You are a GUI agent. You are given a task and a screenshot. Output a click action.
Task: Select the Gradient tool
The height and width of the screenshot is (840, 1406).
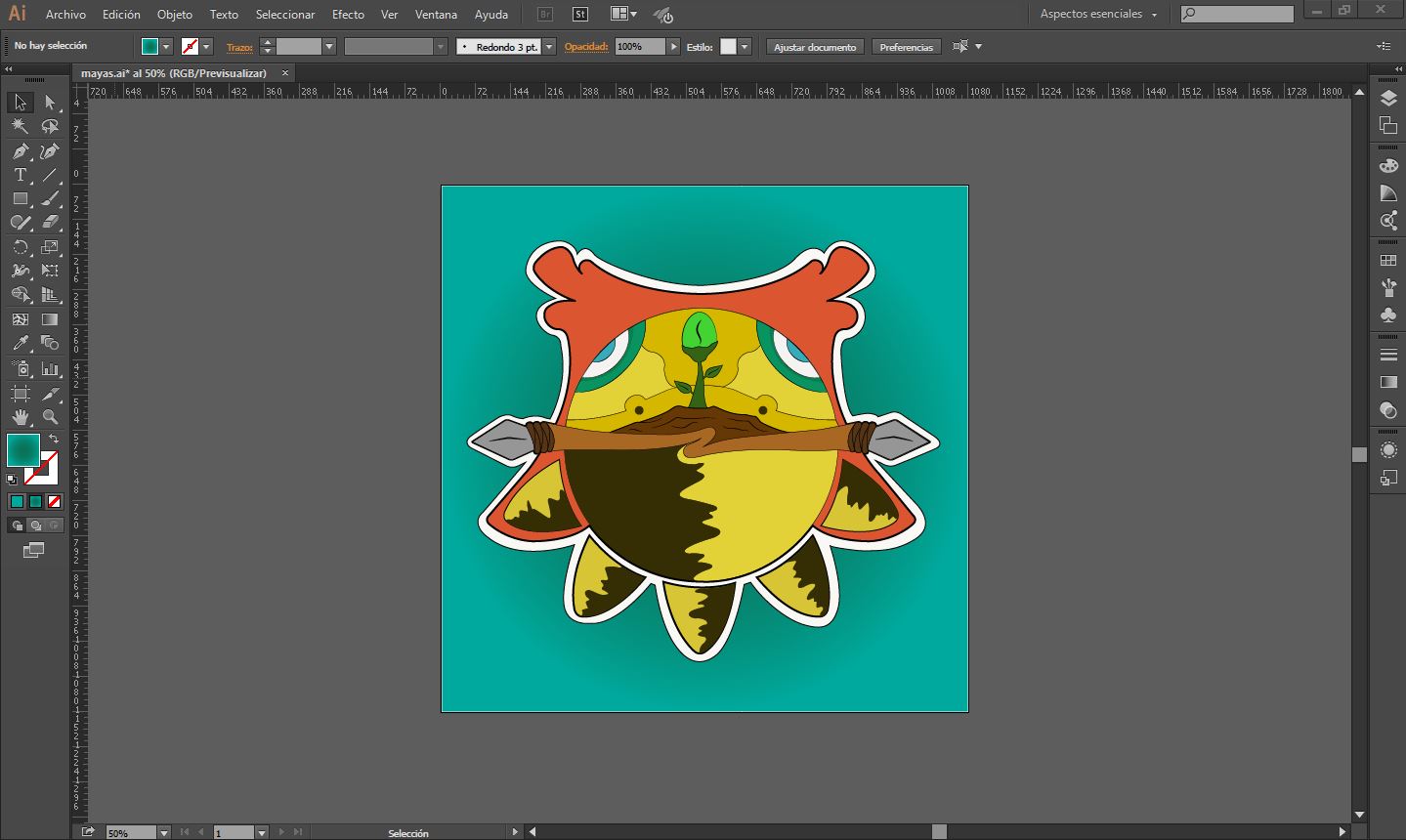click(50, 319)
